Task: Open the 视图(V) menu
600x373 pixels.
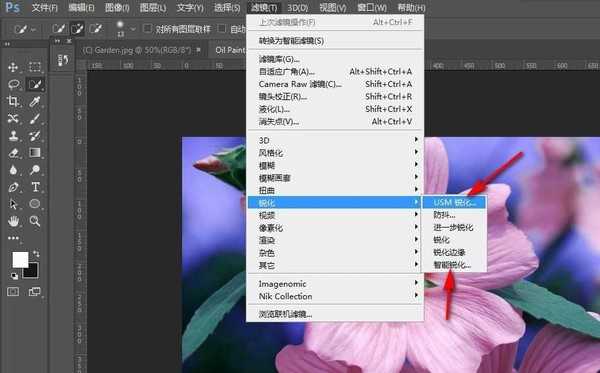Action: click(333, 8)
